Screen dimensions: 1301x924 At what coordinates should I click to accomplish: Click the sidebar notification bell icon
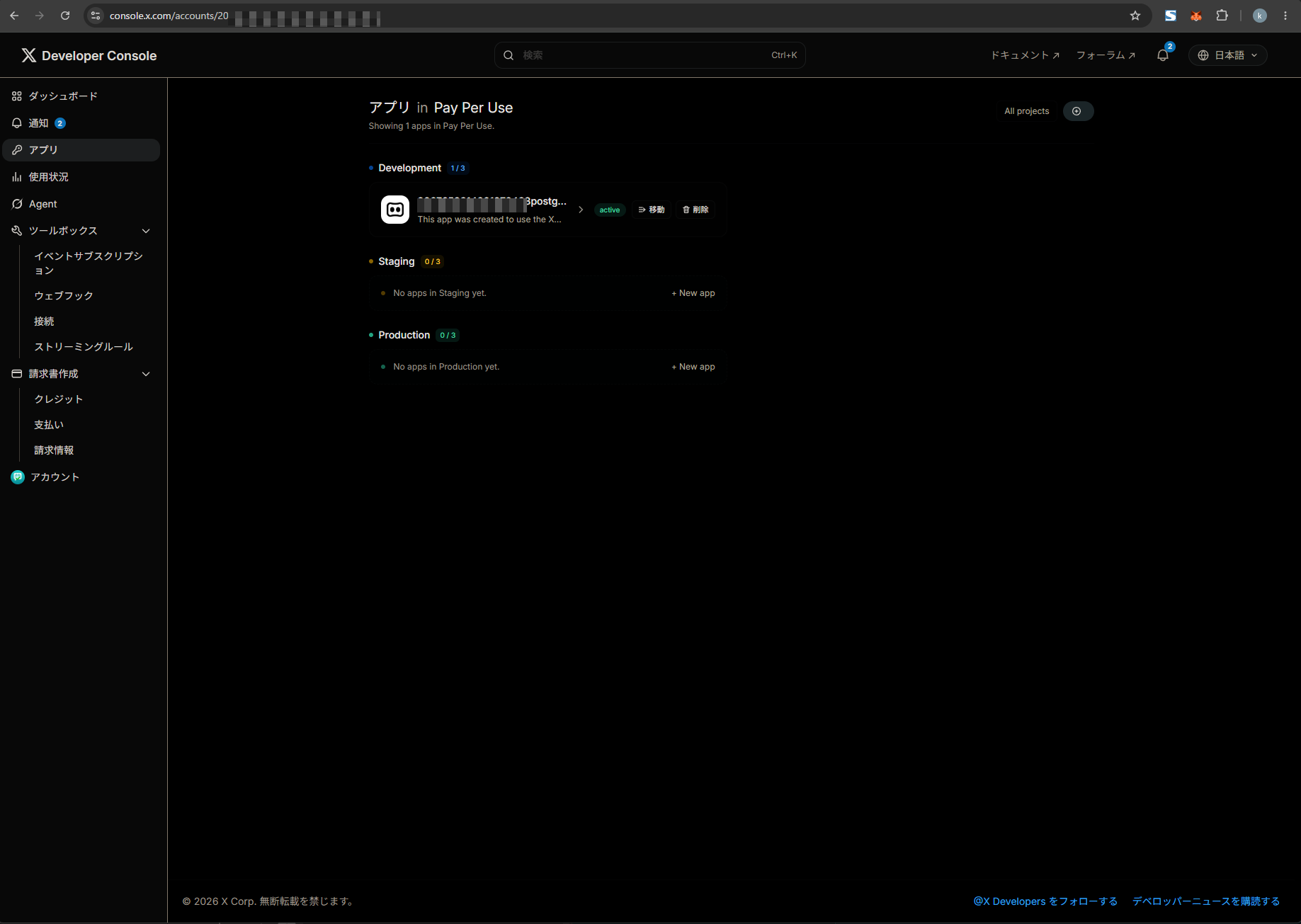coord(17,123)
